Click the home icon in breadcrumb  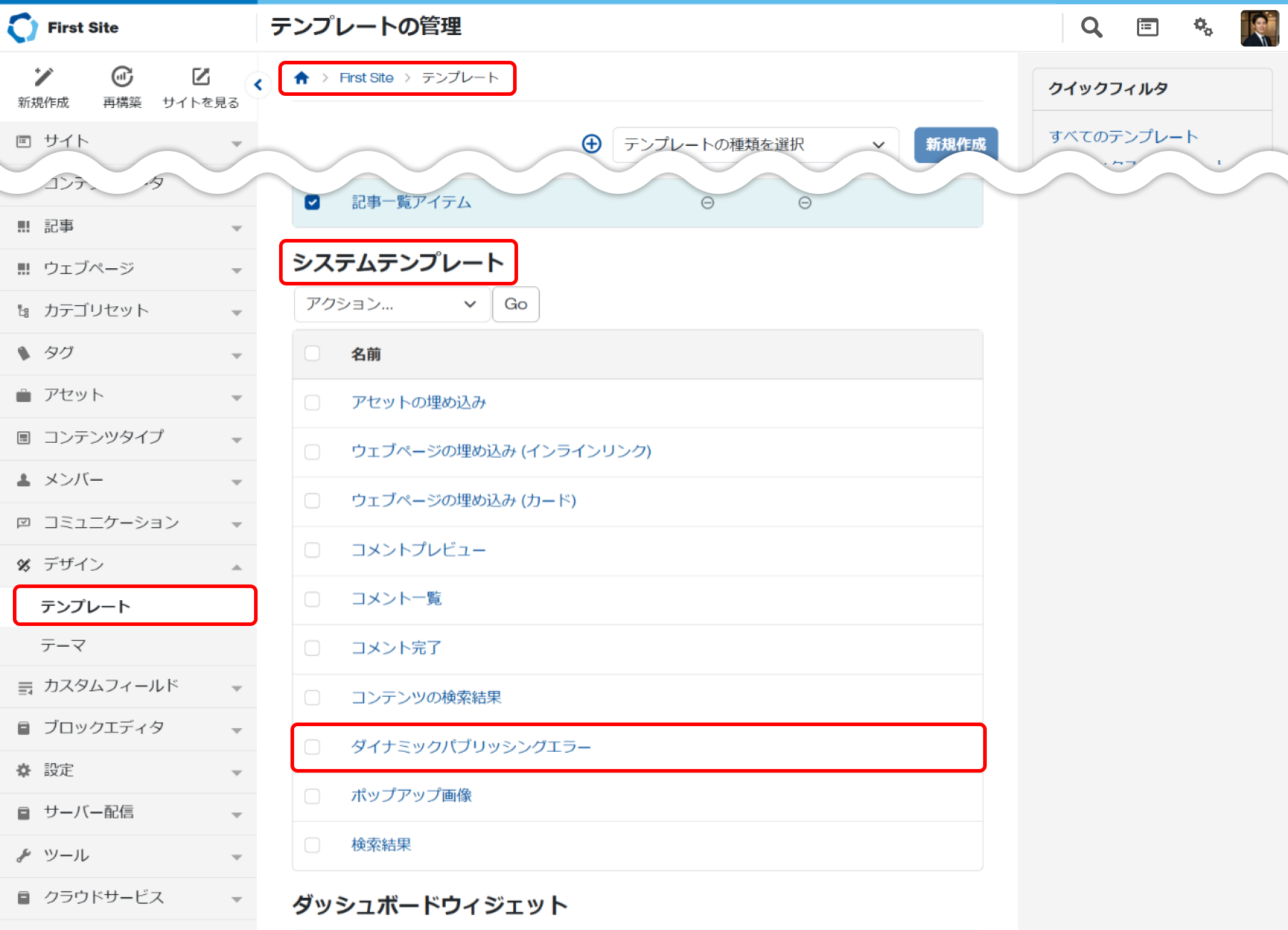click(x=302, y=78)
